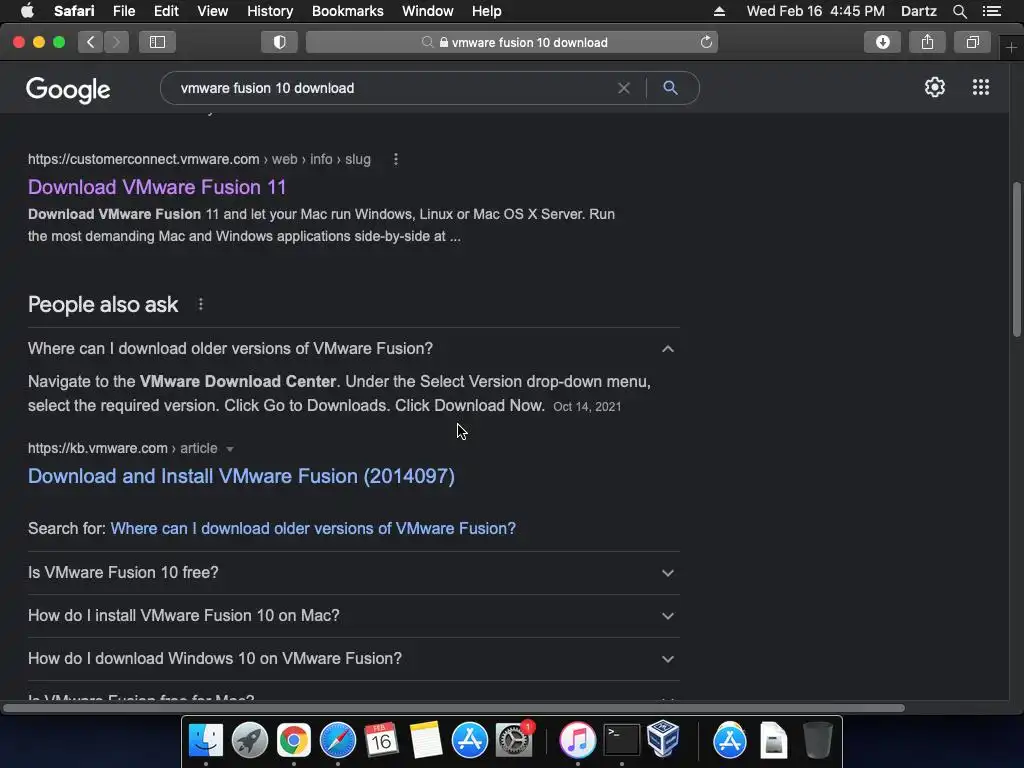Viewport: 1024px width, 768px height.
Task: Search for 'Where can I download older versions' link
Action: tap(313, 528)
